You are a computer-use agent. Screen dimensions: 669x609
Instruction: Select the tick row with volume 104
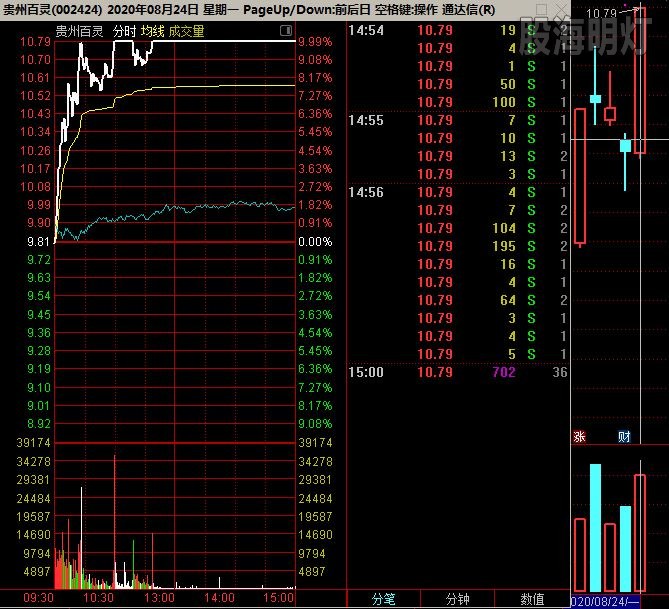click(458, 228)
